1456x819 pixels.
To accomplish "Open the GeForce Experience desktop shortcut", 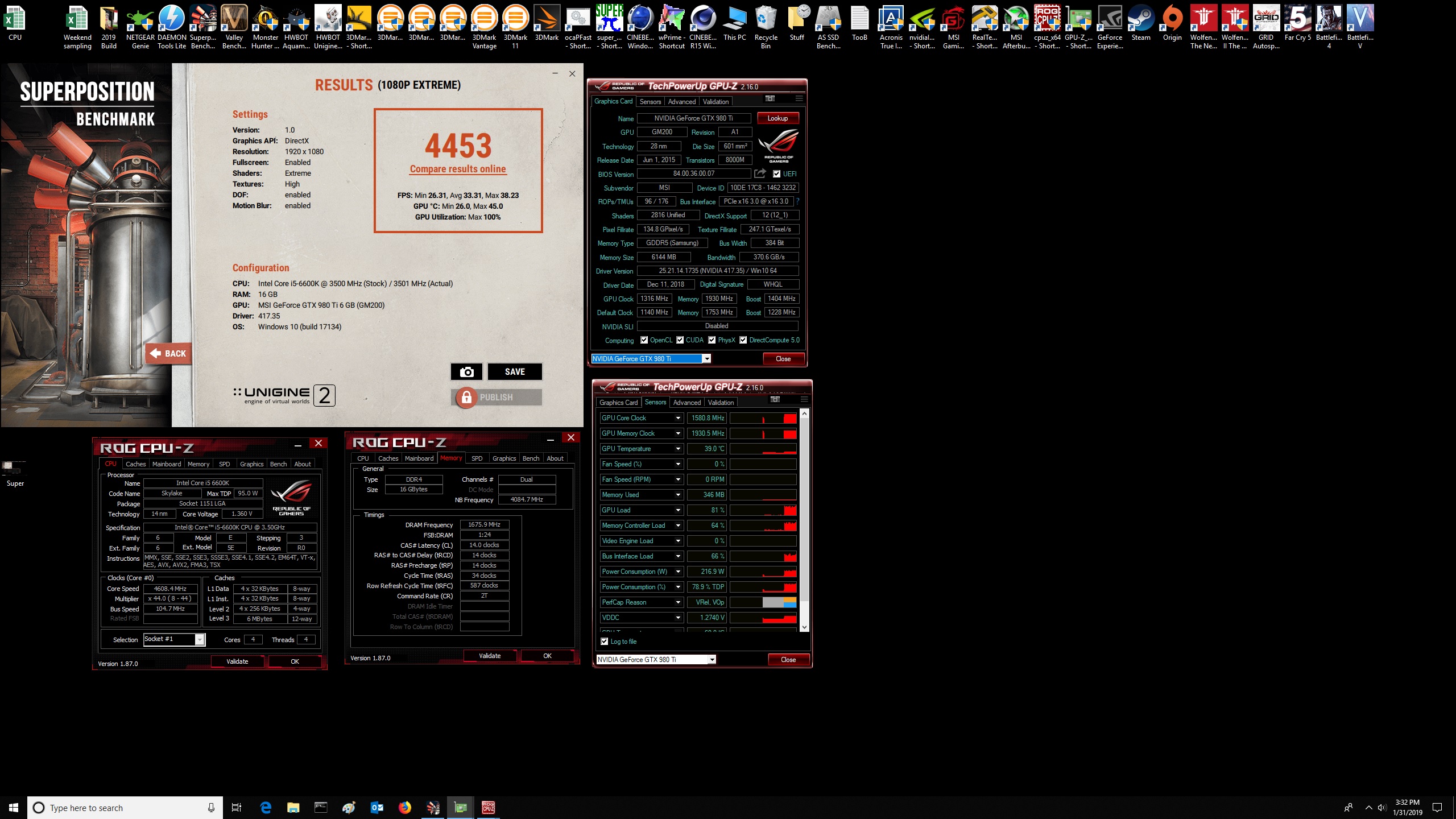I will click(1110, 27).
